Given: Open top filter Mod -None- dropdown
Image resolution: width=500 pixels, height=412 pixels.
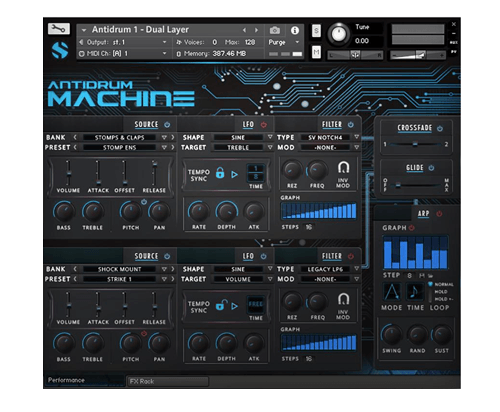Looking at the screenshot, I should pos(356,147).
